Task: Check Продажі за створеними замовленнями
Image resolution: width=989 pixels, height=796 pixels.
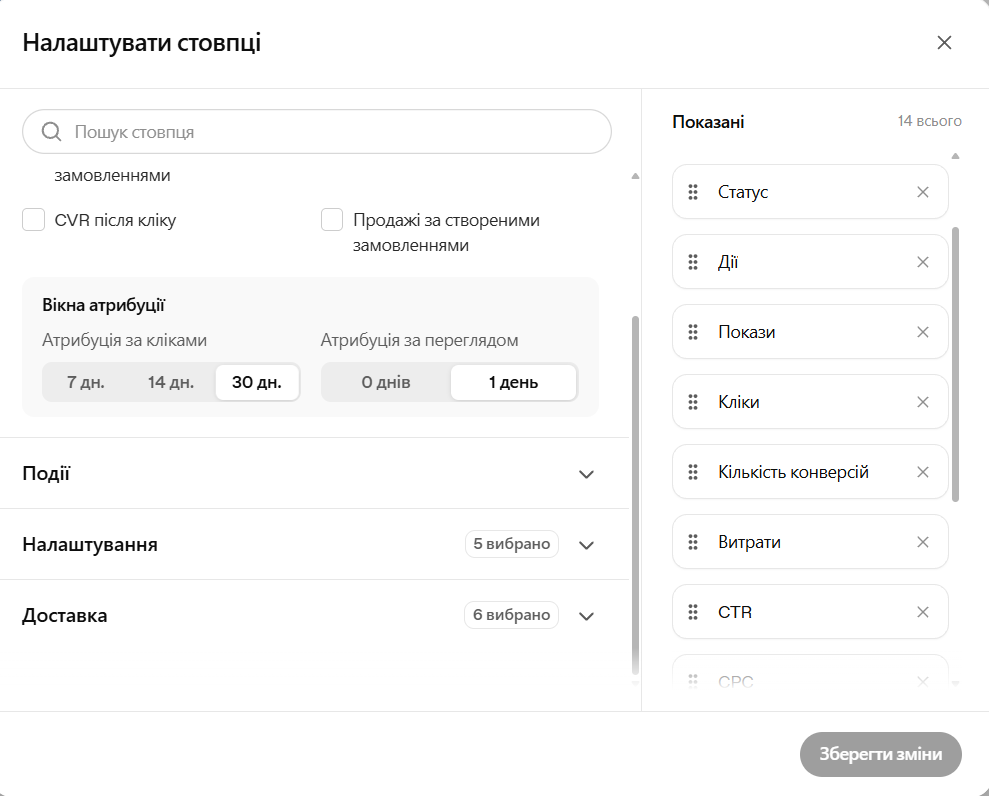Action: click(332, 220)
